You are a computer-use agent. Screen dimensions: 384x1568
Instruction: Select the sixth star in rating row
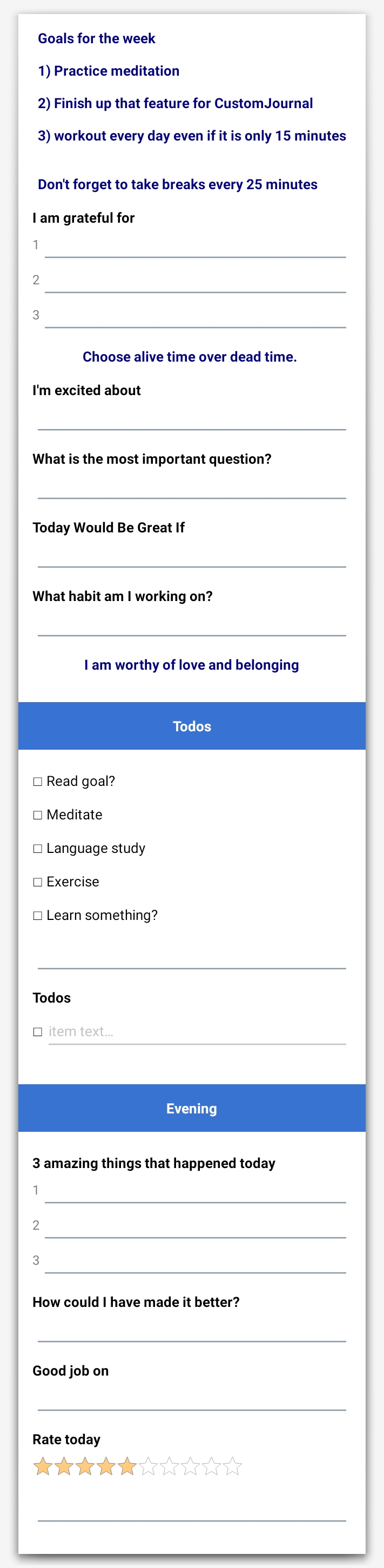(x=149, y=1466)
